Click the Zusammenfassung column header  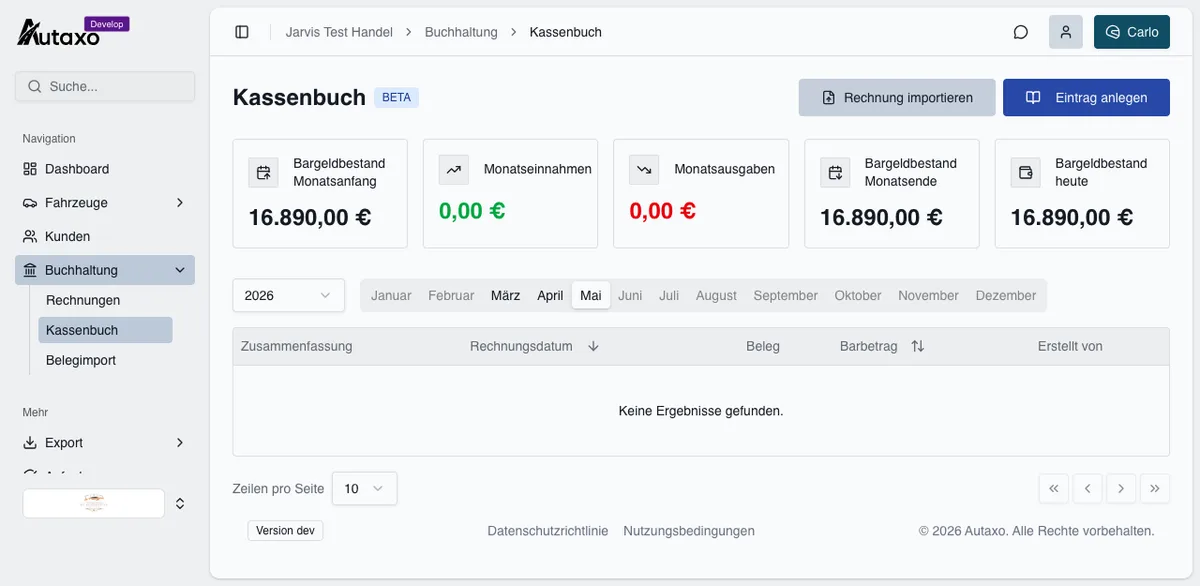[x=297, y=346]
